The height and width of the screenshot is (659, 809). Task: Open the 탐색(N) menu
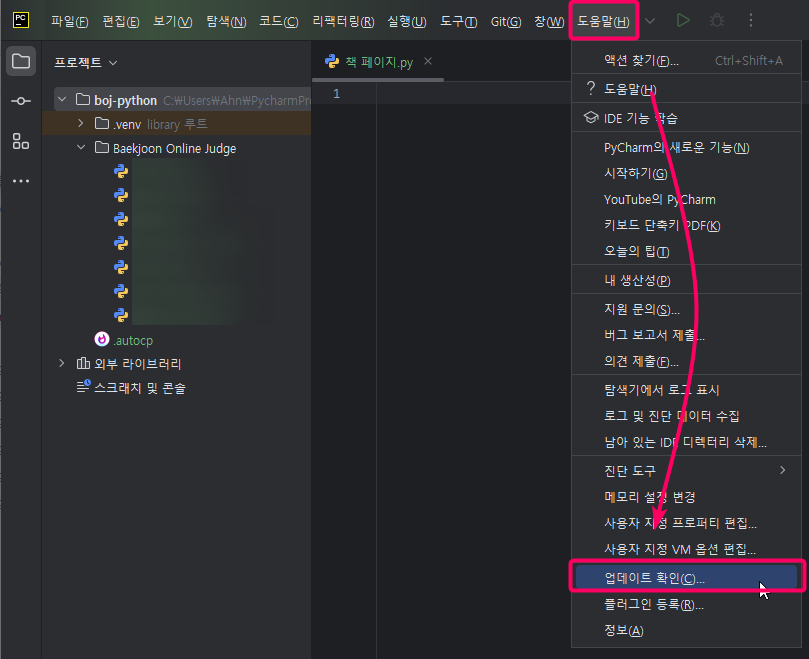226,22
